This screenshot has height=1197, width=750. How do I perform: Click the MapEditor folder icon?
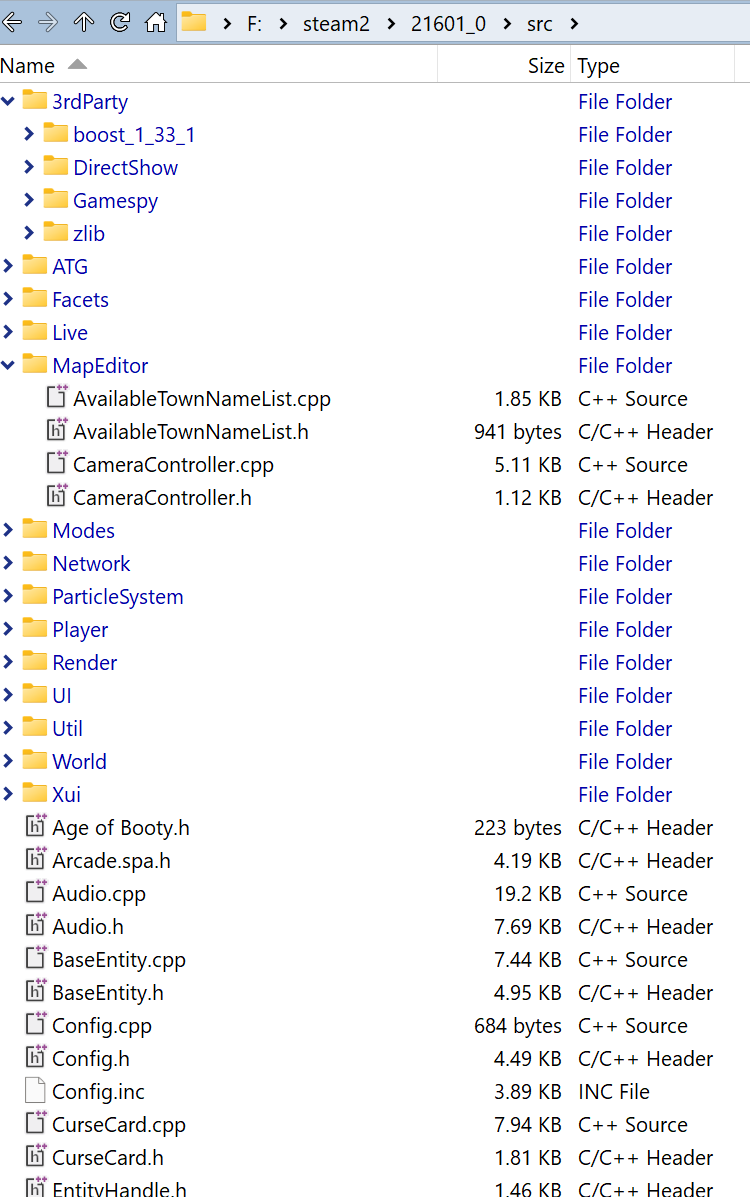point(34,364)
